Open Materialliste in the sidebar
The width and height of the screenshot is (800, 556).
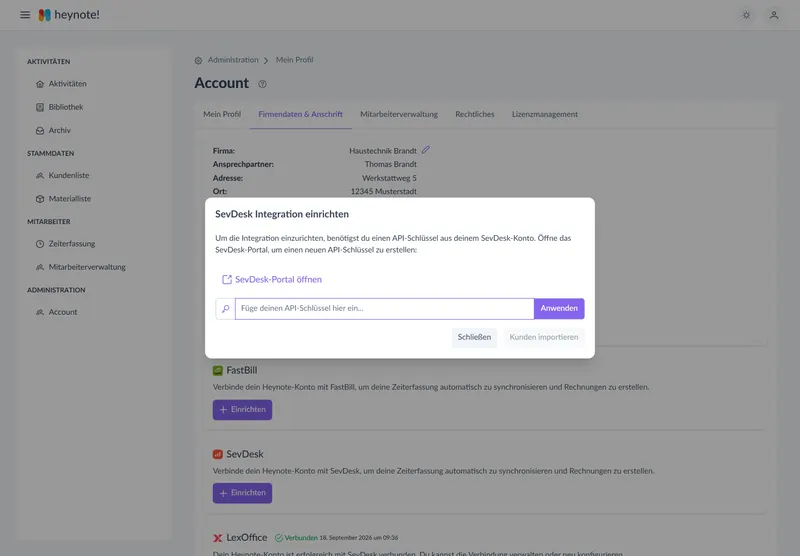click(70, 199)
